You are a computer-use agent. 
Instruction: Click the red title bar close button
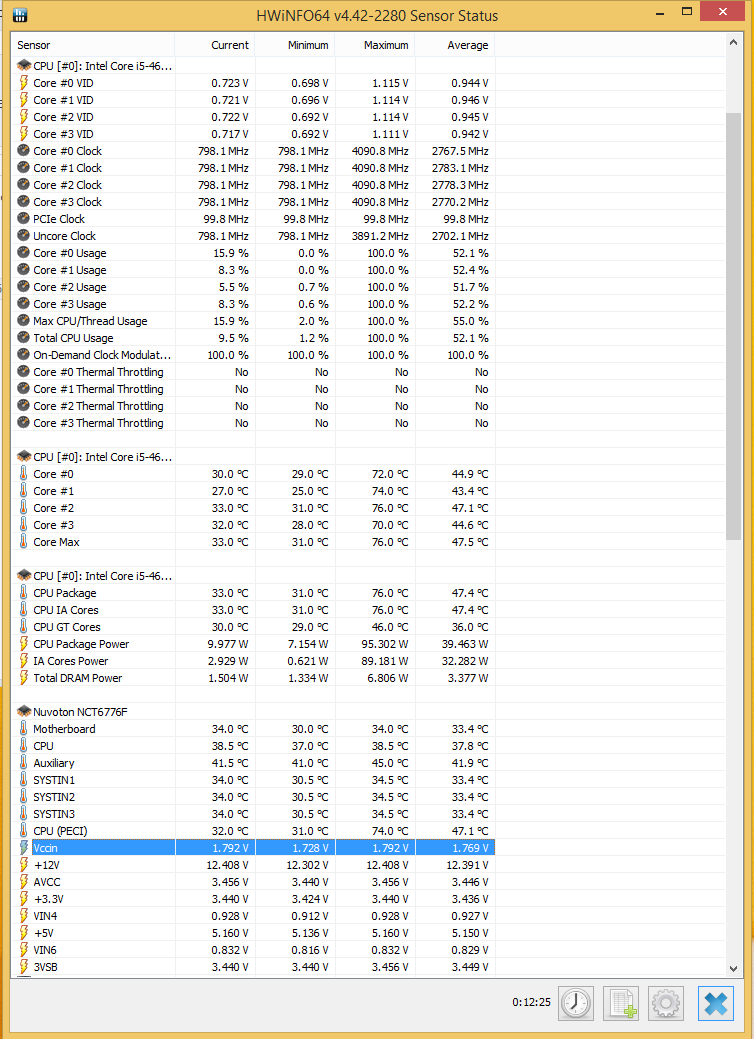tap(723, 11)
